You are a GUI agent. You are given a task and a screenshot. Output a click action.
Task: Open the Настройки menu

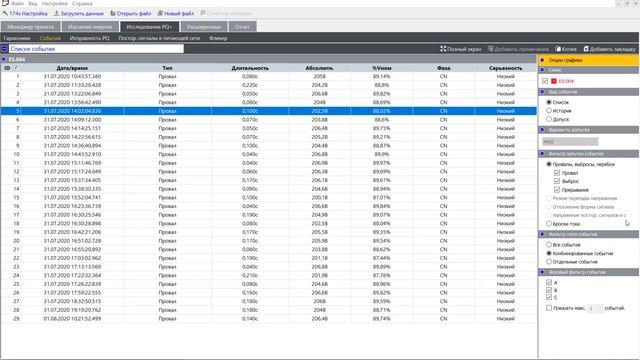(x=54, y=3)
